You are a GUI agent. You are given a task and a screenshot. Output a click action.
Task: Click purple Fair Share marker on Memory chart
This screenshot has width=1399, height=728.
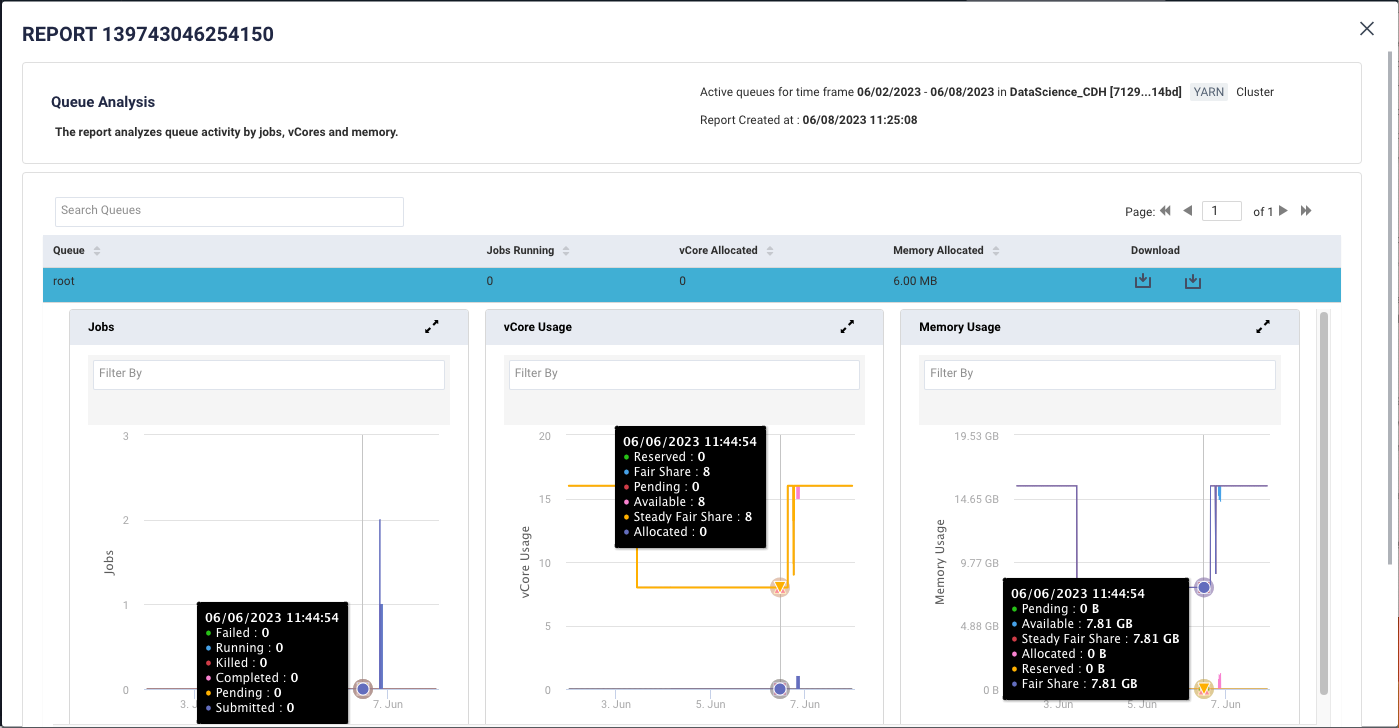1204,588
